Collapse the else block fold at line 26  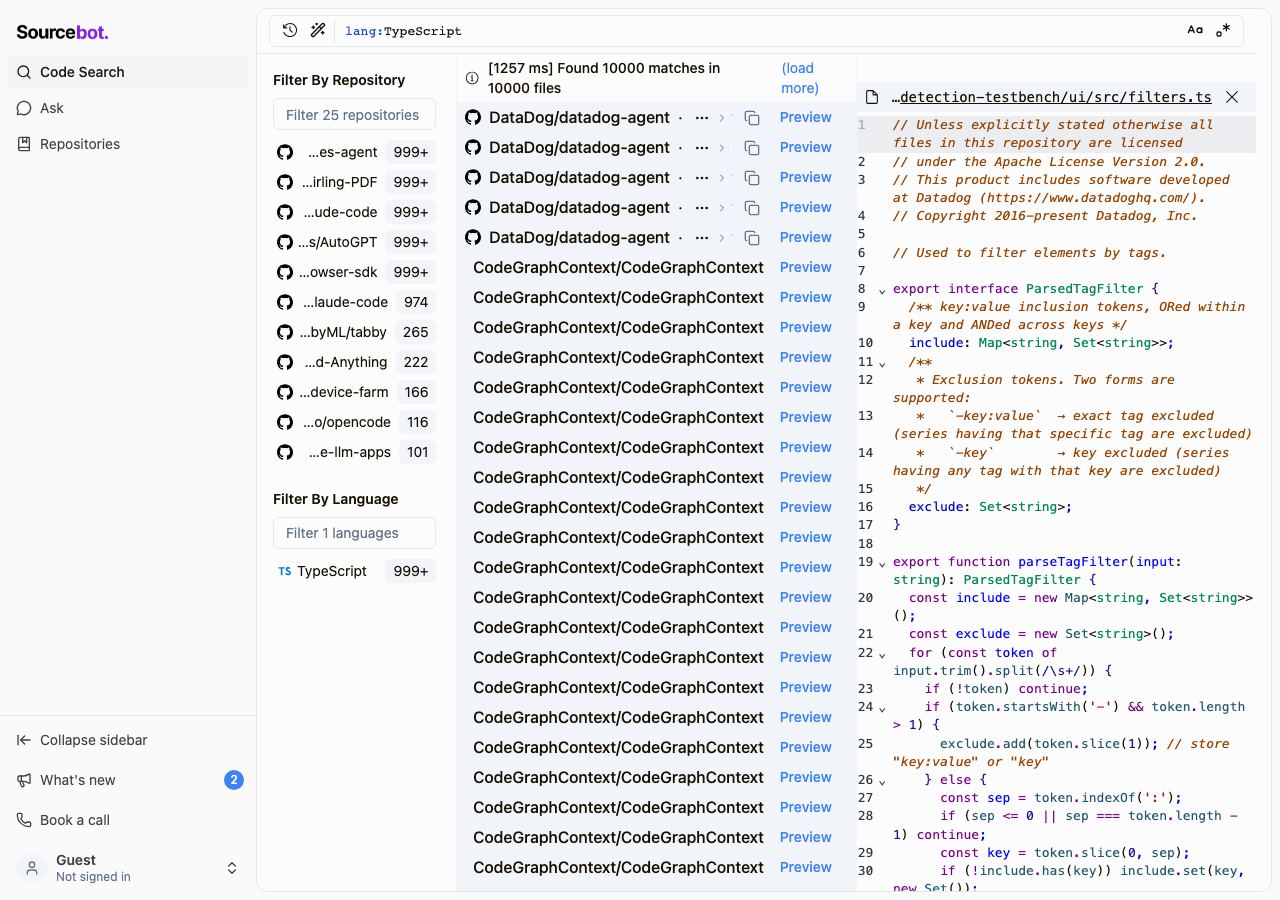(882, 781)
